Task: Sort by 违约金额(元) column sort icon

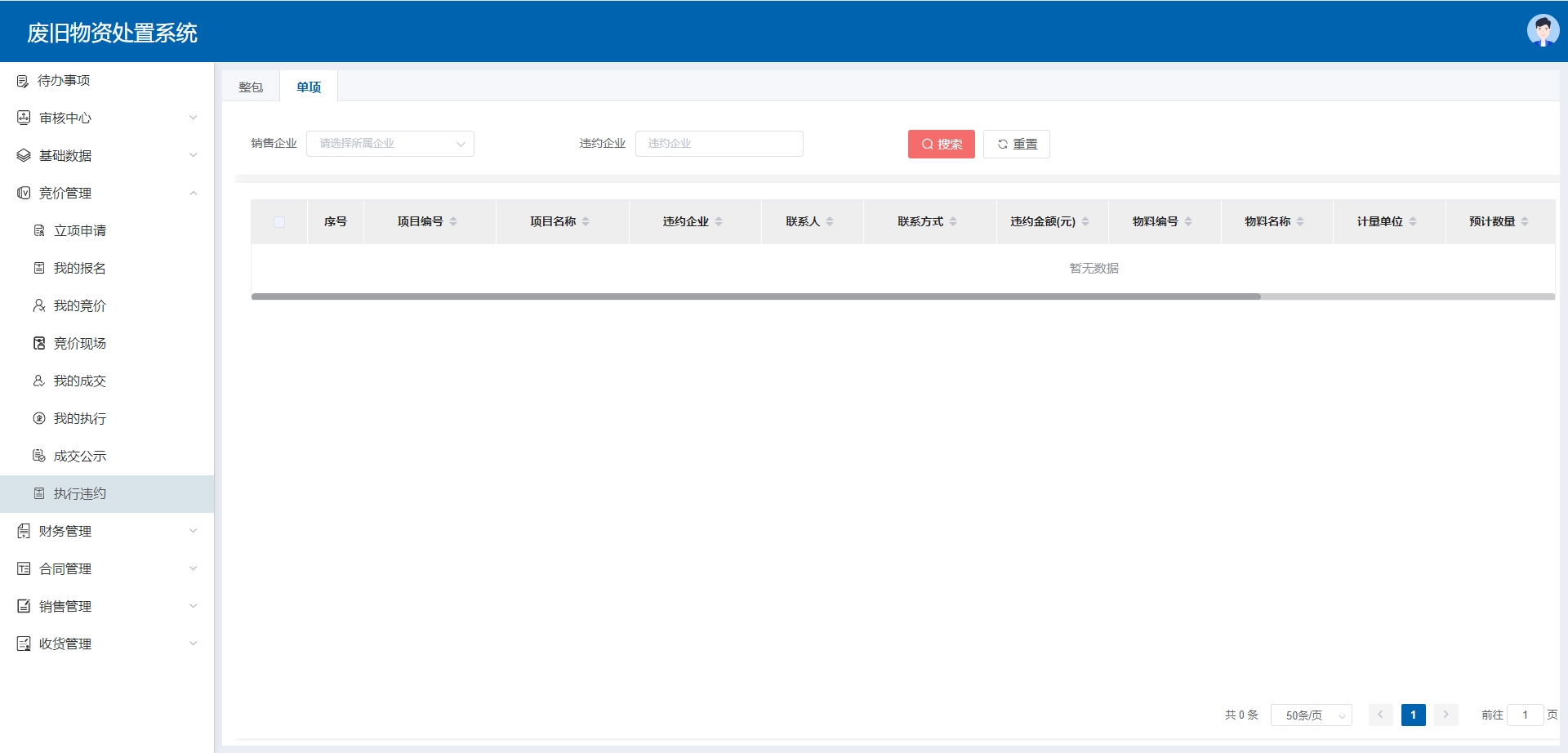Action: (1085, 221)
